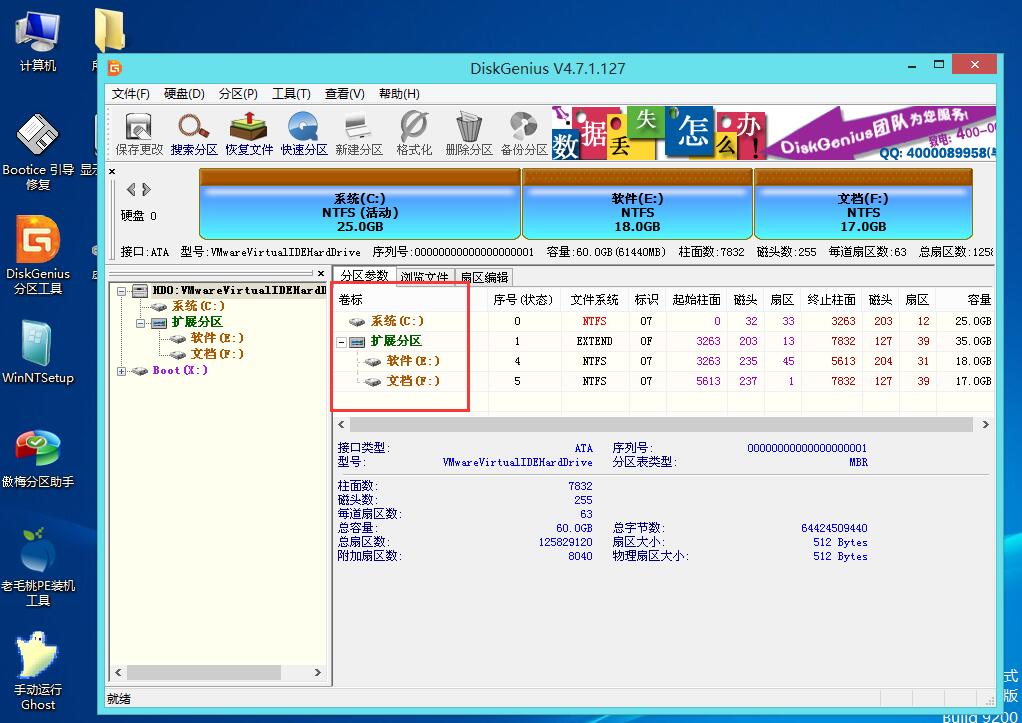
Task: Launch the 快速分区 (Quick Partition) tool
Action: [303, 132]
